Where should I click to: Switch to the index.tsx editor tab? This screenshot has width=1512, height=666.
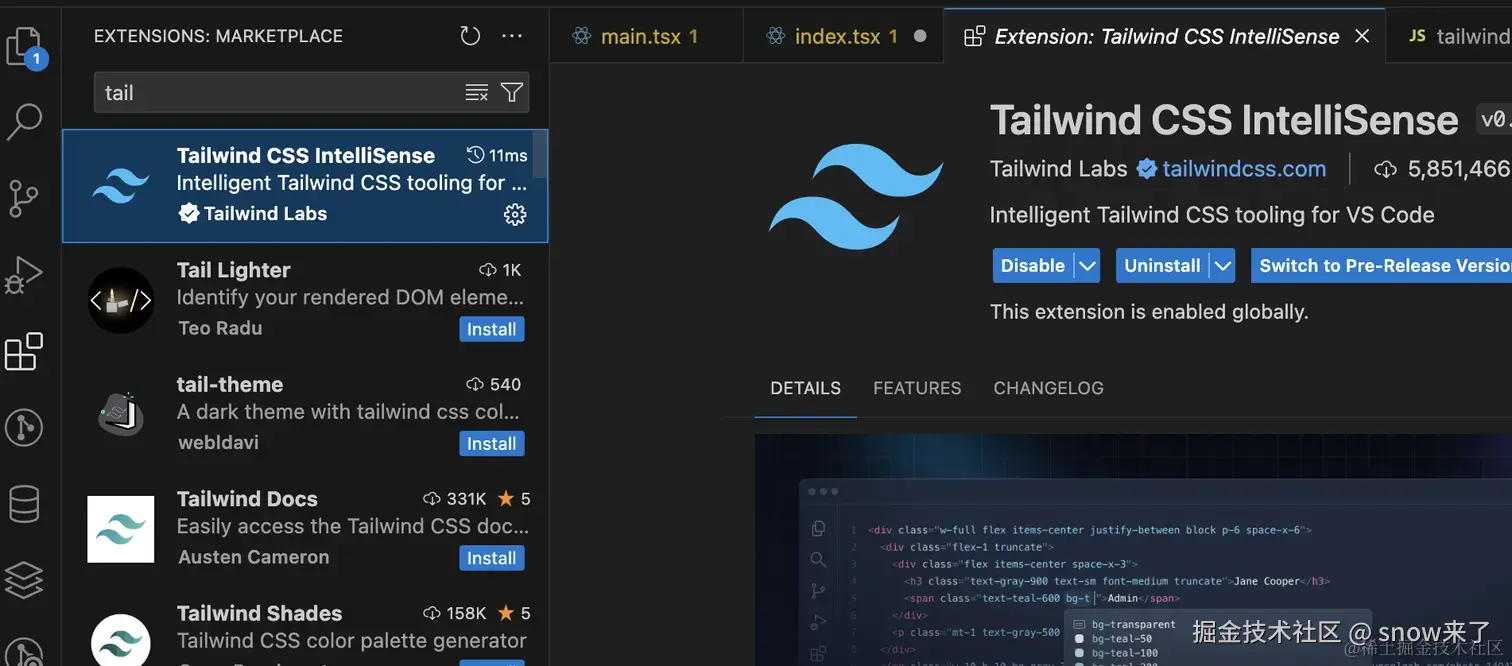[844, 36]
